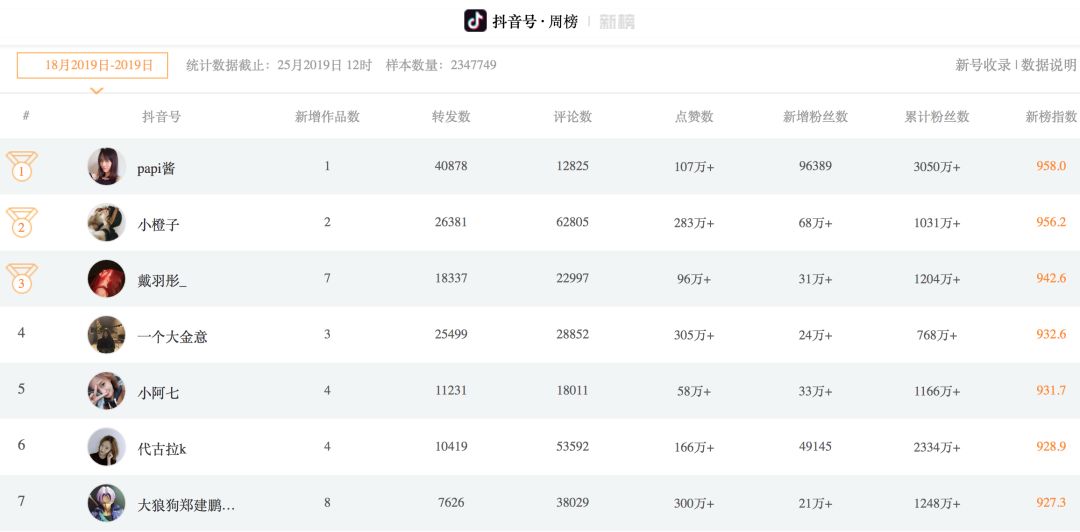Click the Douyin logo icon in header

pyautogui.click(x=475, y=21)
